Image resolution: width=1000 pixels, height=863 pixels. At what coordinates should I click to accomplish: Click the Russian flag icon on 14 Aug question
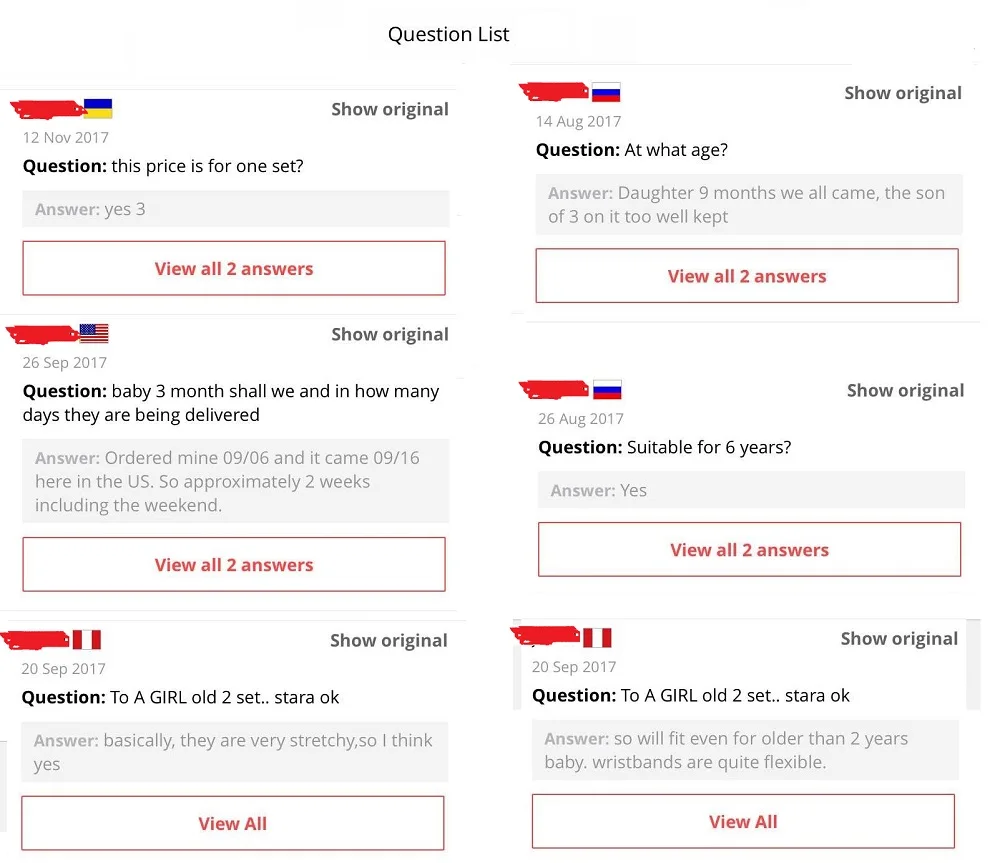point(606,92)
